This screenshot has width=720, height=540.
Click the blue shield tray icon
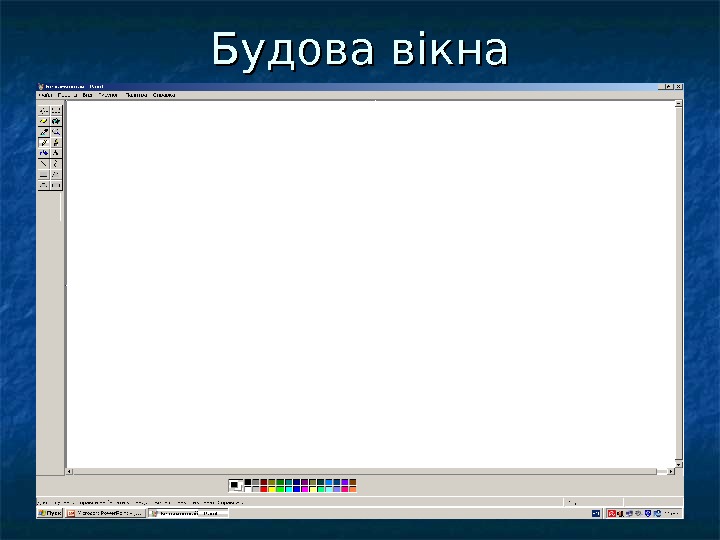pos(648,513)
